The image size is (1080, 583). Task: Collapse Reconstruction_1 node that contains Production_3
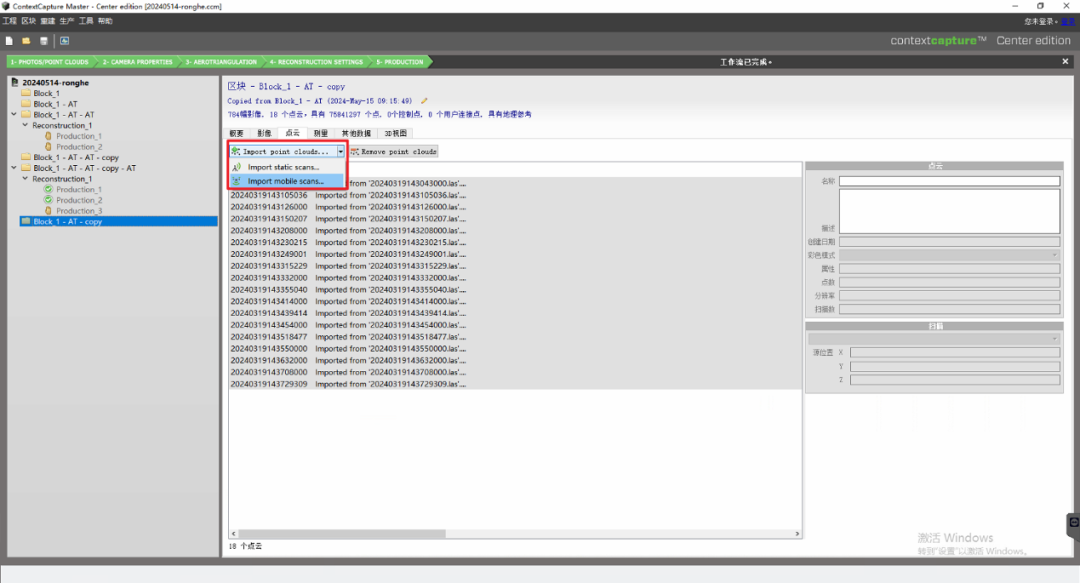25,178
